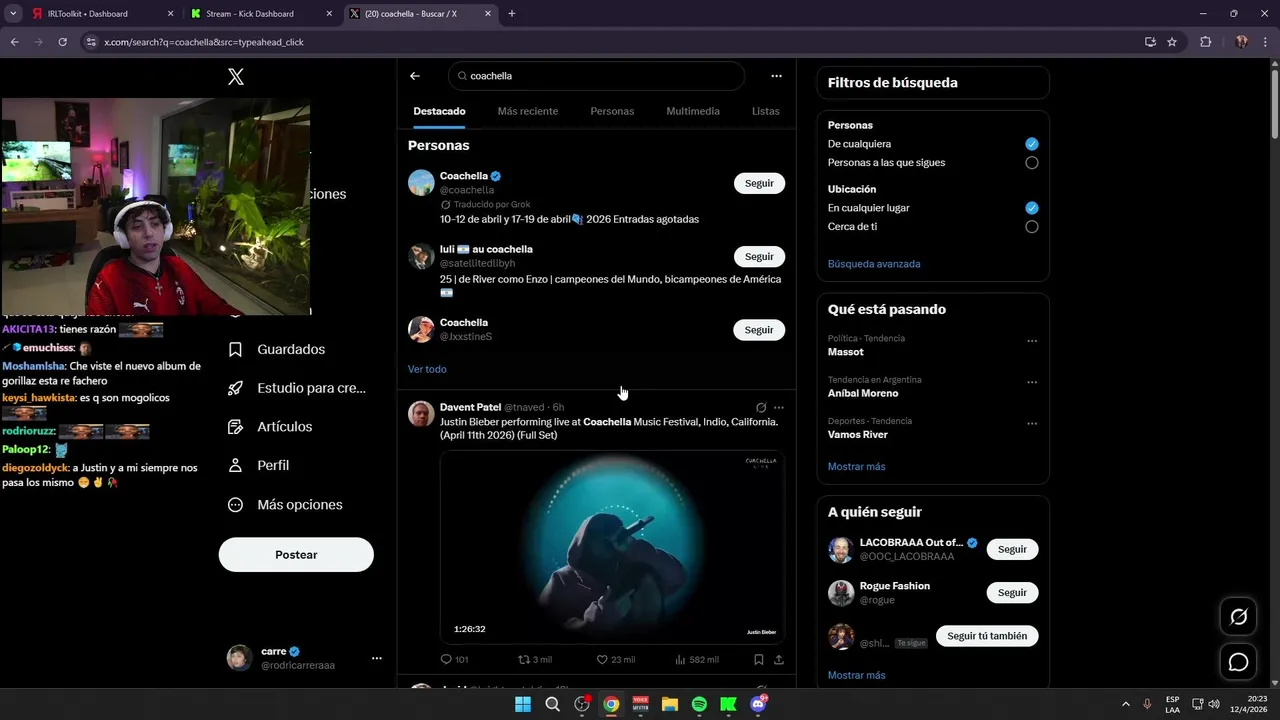The height and width of the screenshot is (720, 1280).
Task: Select Personas a las que sigues filter
Action: coord(1032,163)
